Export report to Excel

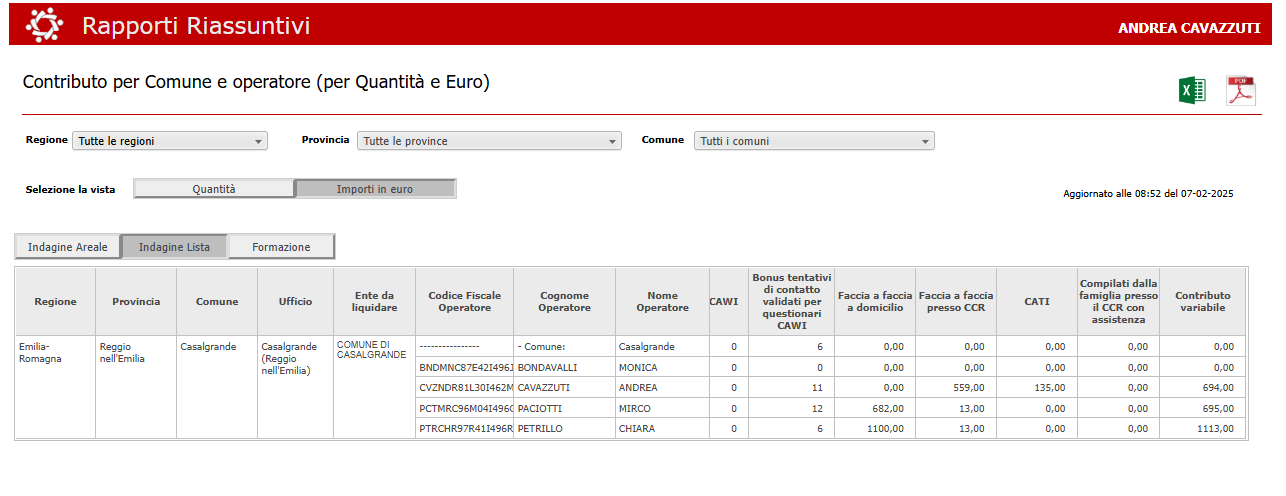(x=1191, y=90)
